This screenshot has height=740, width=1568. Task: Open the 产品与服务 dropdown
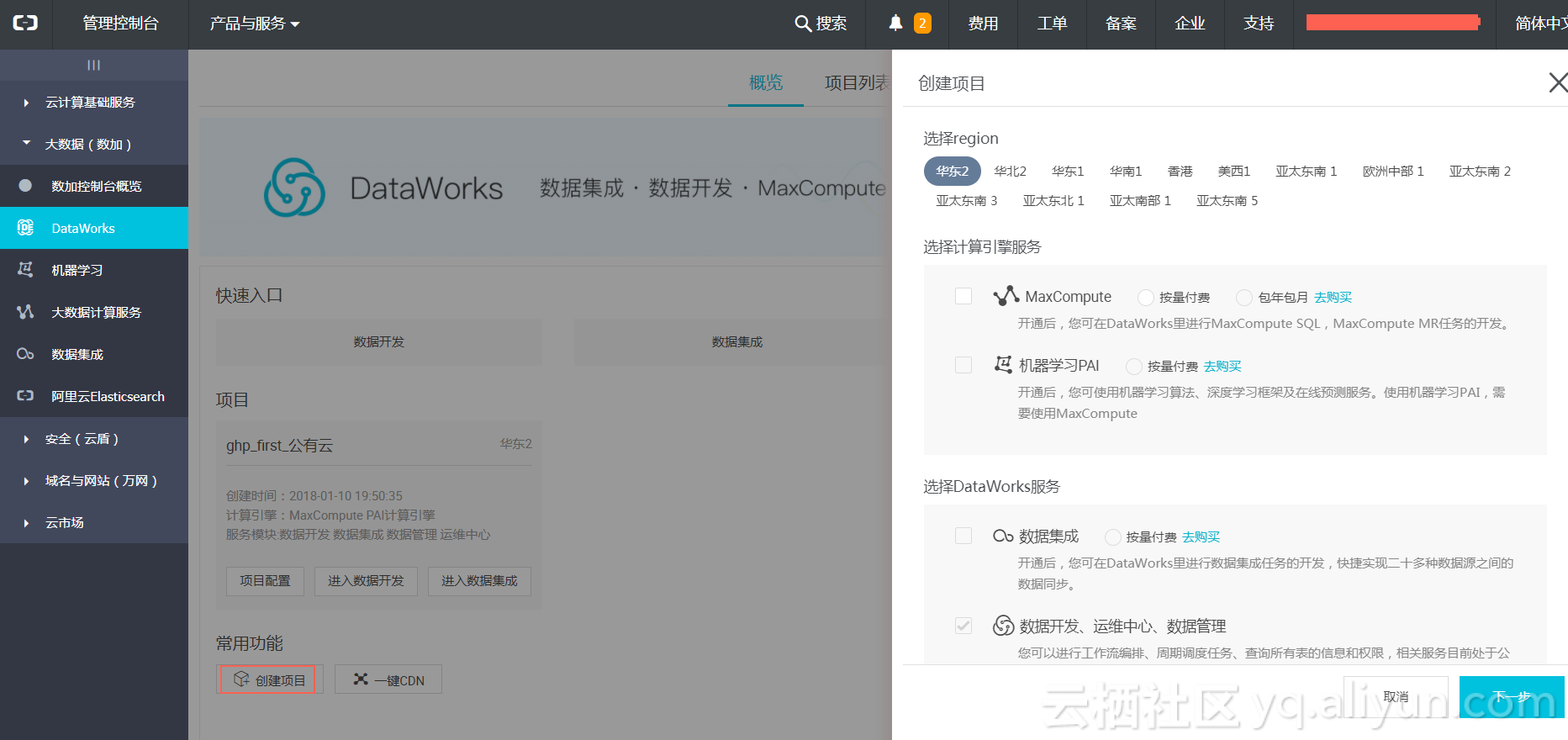coord(255,24)
